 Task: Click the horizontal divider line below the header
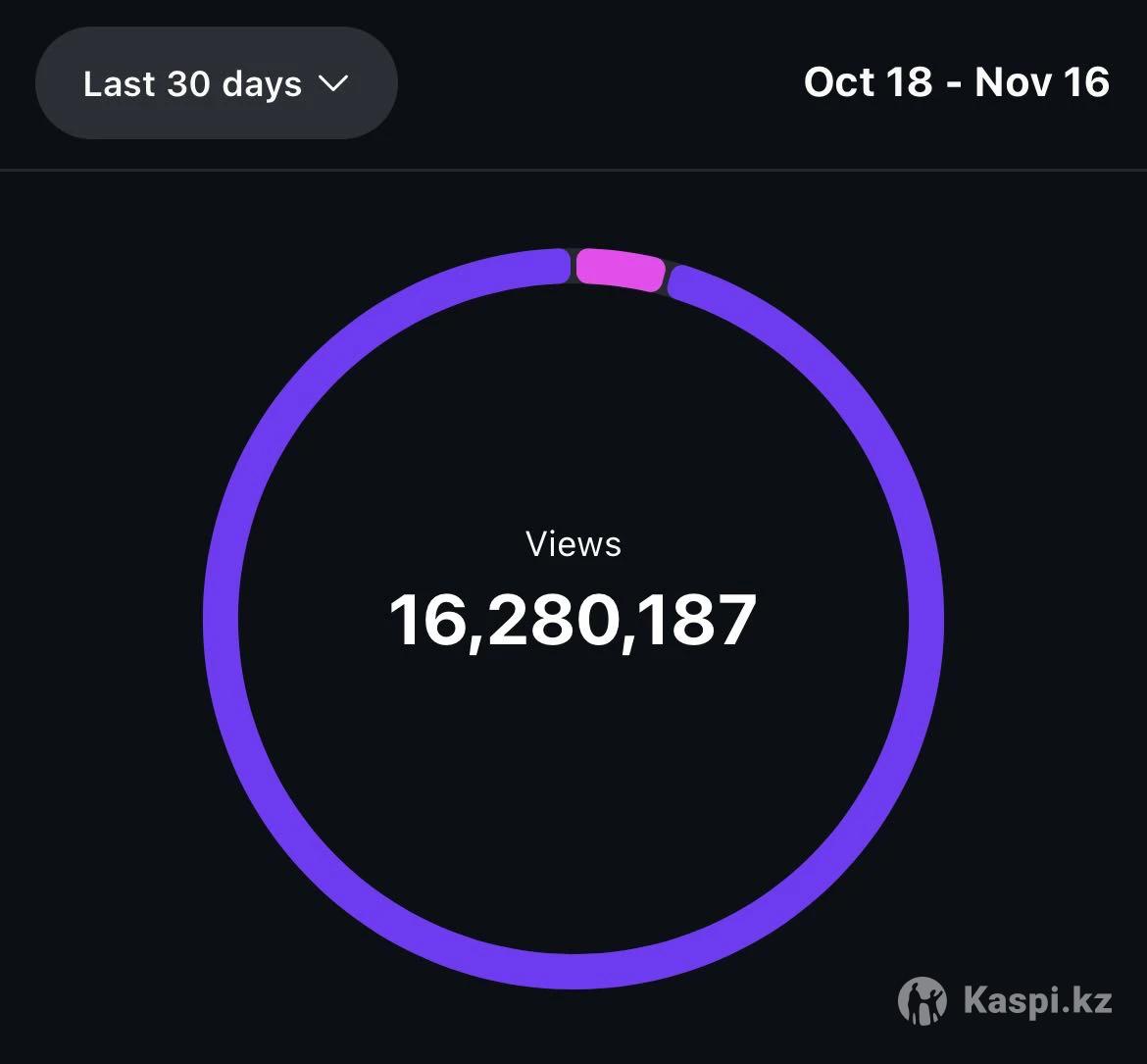(573, 171)
